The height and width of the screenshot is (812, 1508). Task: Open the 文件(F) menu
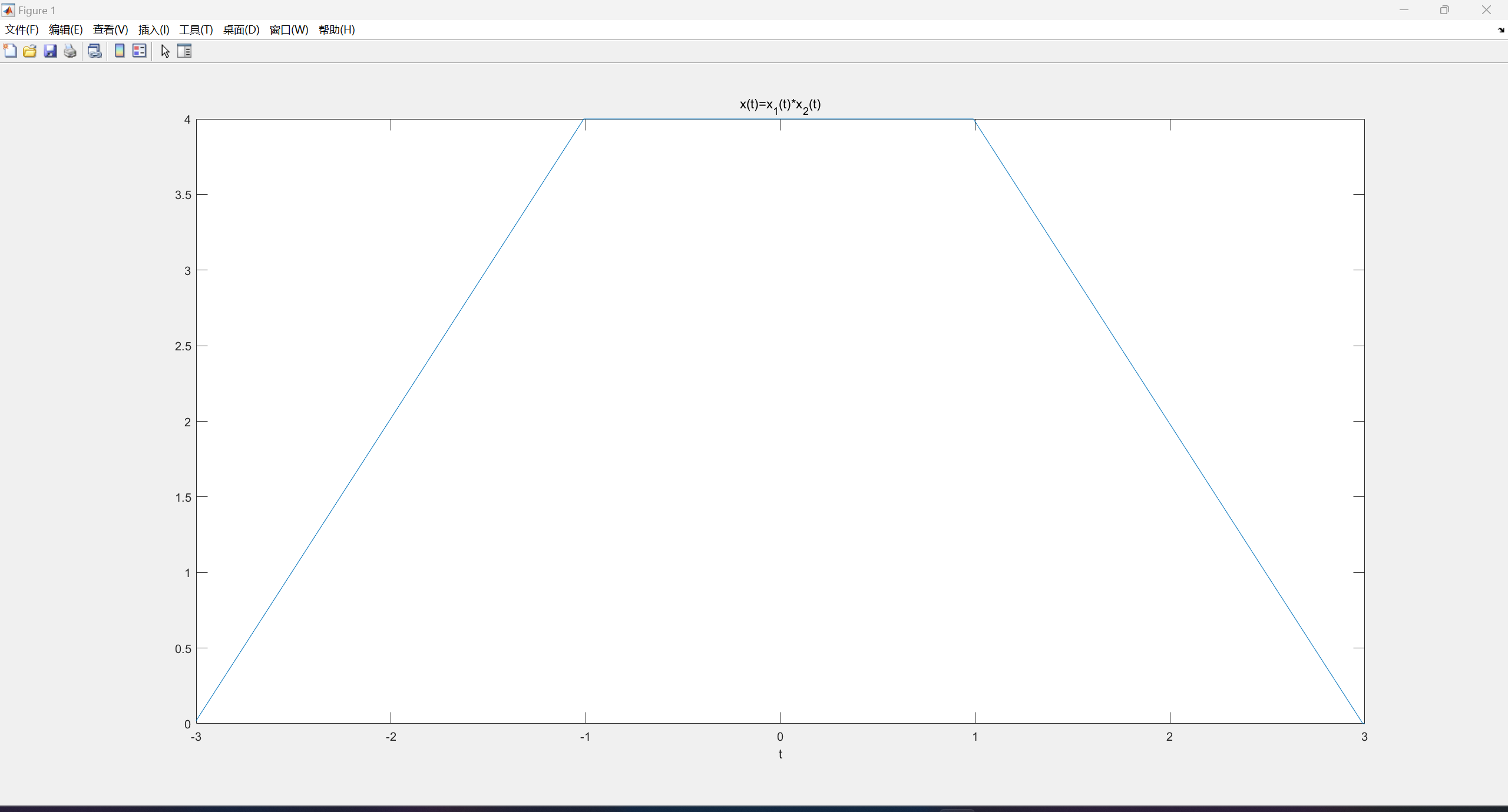[x=22, y=30]
